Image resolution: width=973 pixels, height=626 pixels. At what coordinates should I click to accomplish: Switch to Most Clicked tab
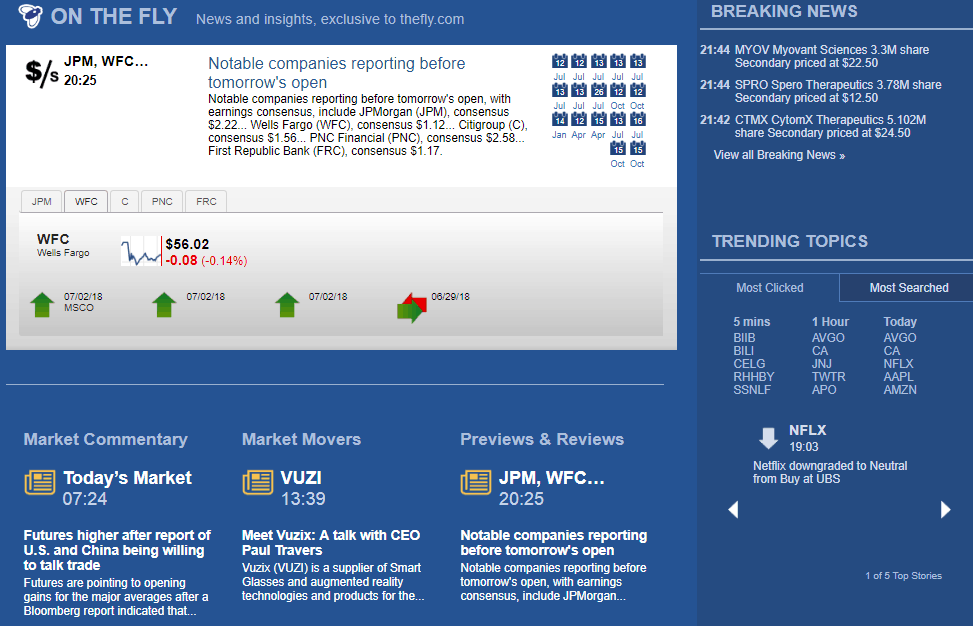pyautogui.click(x=769, y=288)
